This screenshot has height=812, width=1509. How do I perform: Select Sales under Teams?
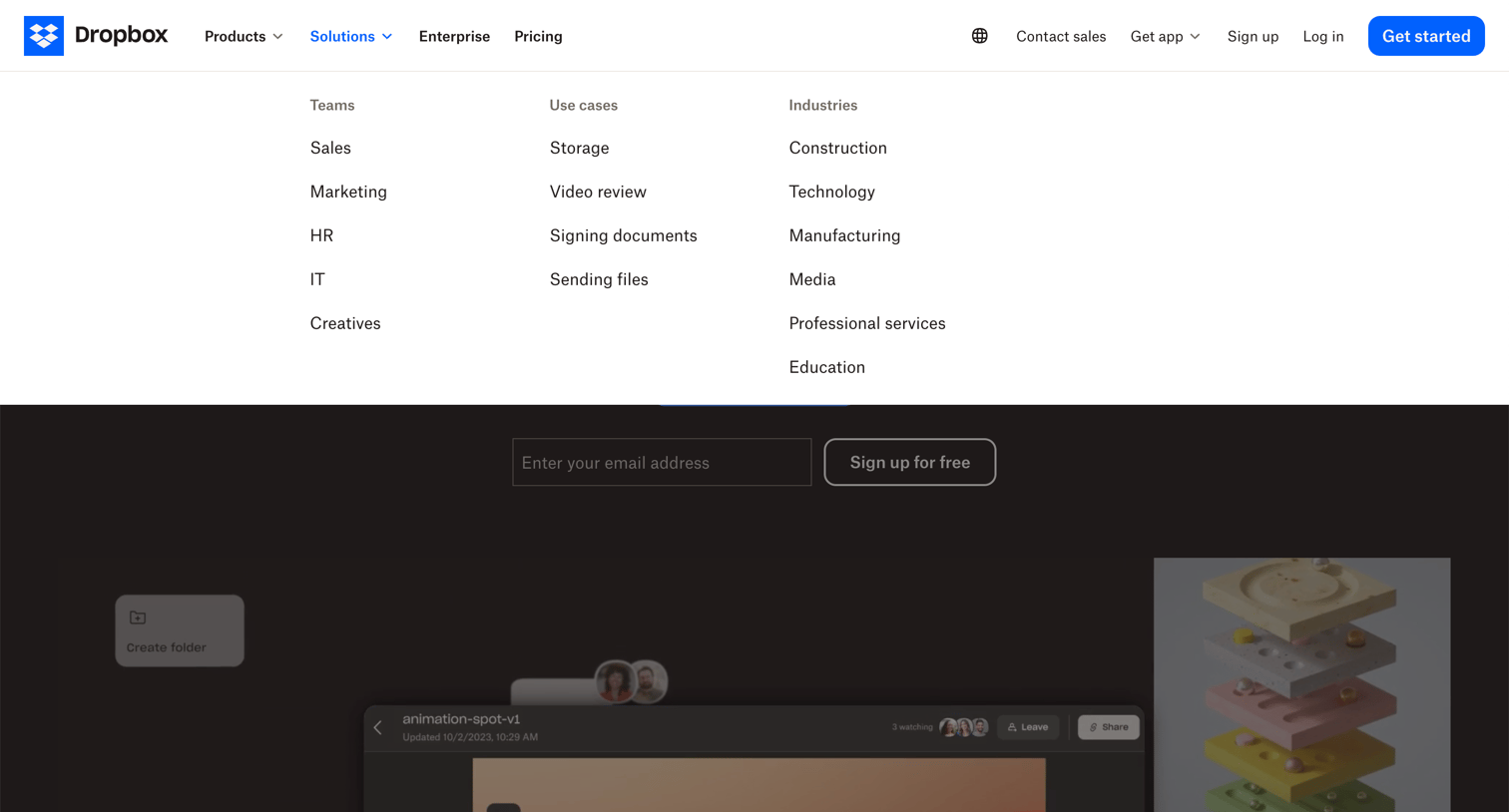330,148
